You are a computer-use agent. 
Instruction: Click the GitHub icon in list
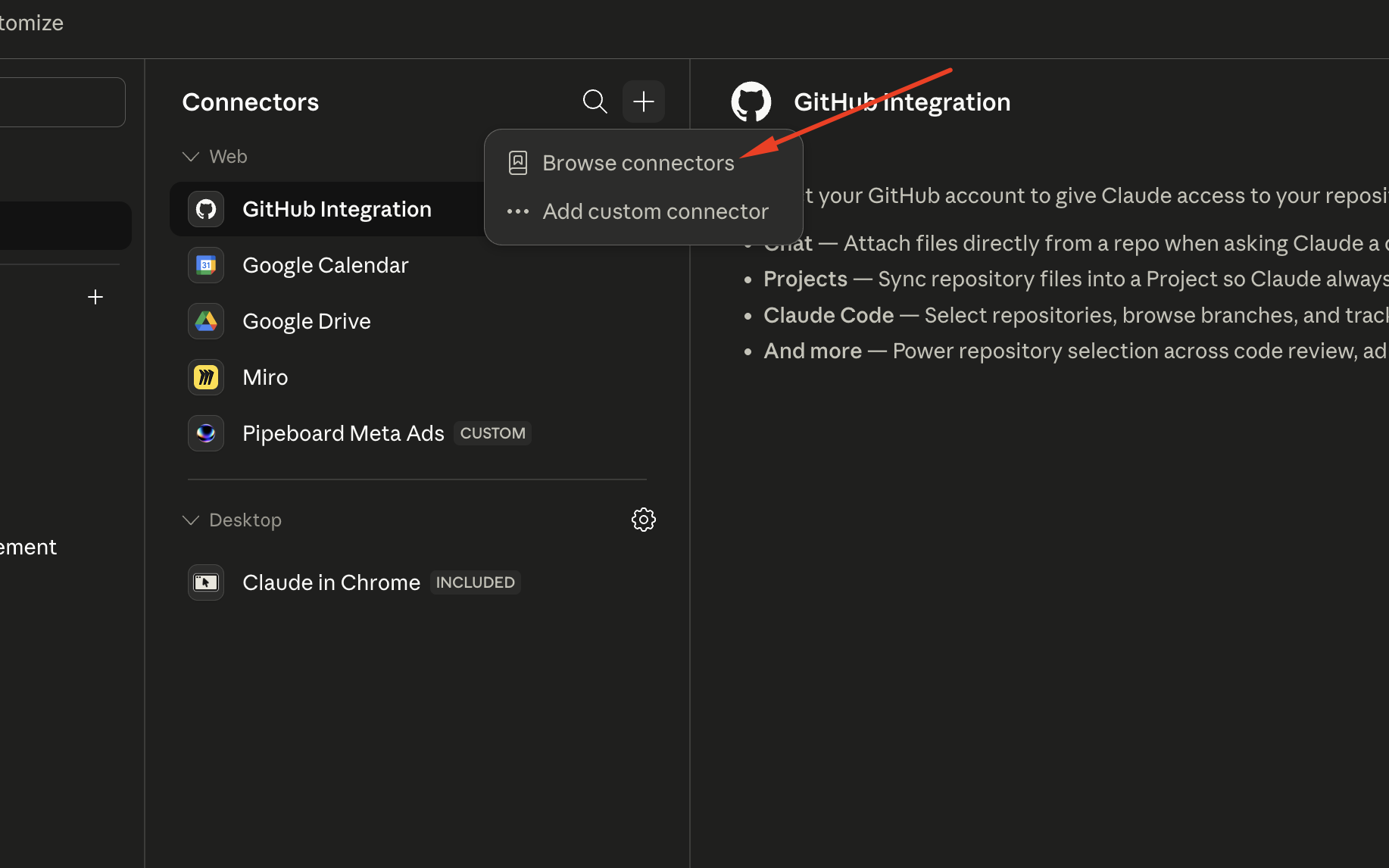click(206, 209)
